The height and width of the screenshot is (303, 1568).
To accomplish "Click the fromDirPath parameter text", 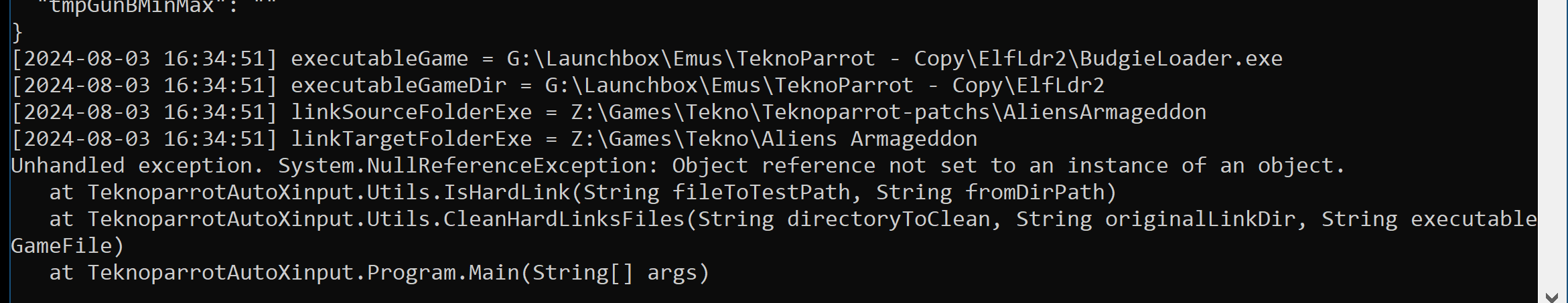I will click(1034, 193).
